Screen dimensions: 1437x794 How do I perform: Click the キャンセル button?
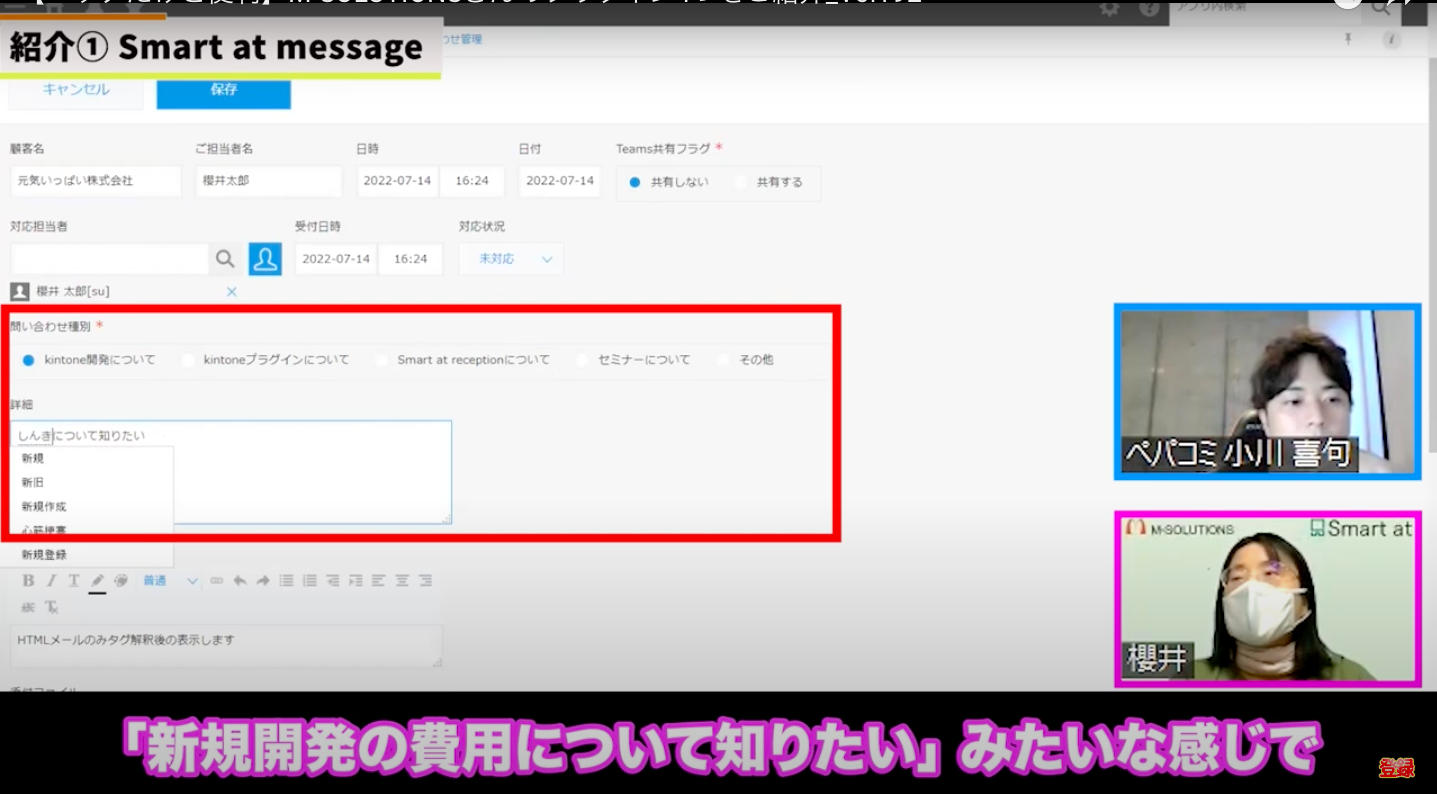pos(76,90)
